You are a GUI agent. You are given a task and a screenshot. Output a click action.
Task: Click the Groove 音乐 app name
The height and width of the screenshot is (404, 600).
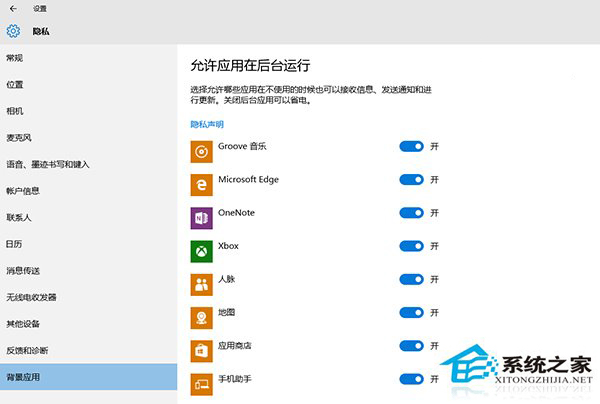(x=242, y=146)
